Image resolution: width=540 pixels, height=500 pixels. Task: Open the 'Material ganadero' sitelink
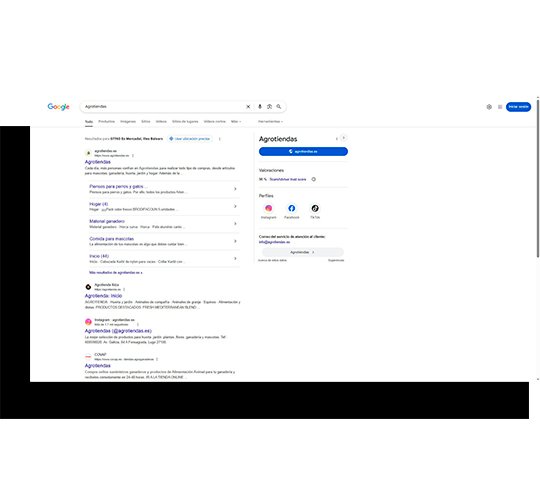pos(107,221)
